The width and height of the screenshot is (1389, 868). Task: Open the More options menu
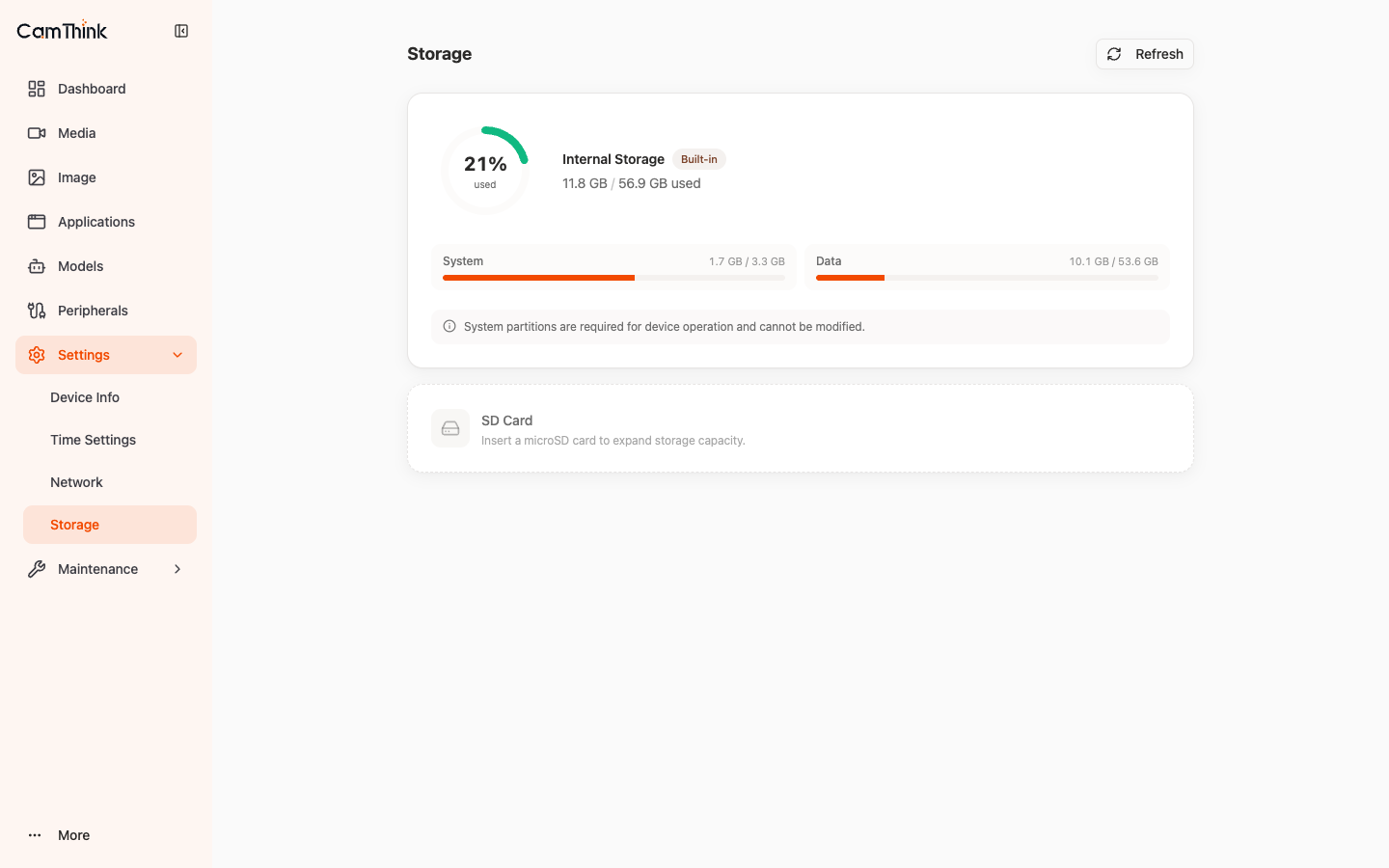pyautogui.click(x=60, y=835)
